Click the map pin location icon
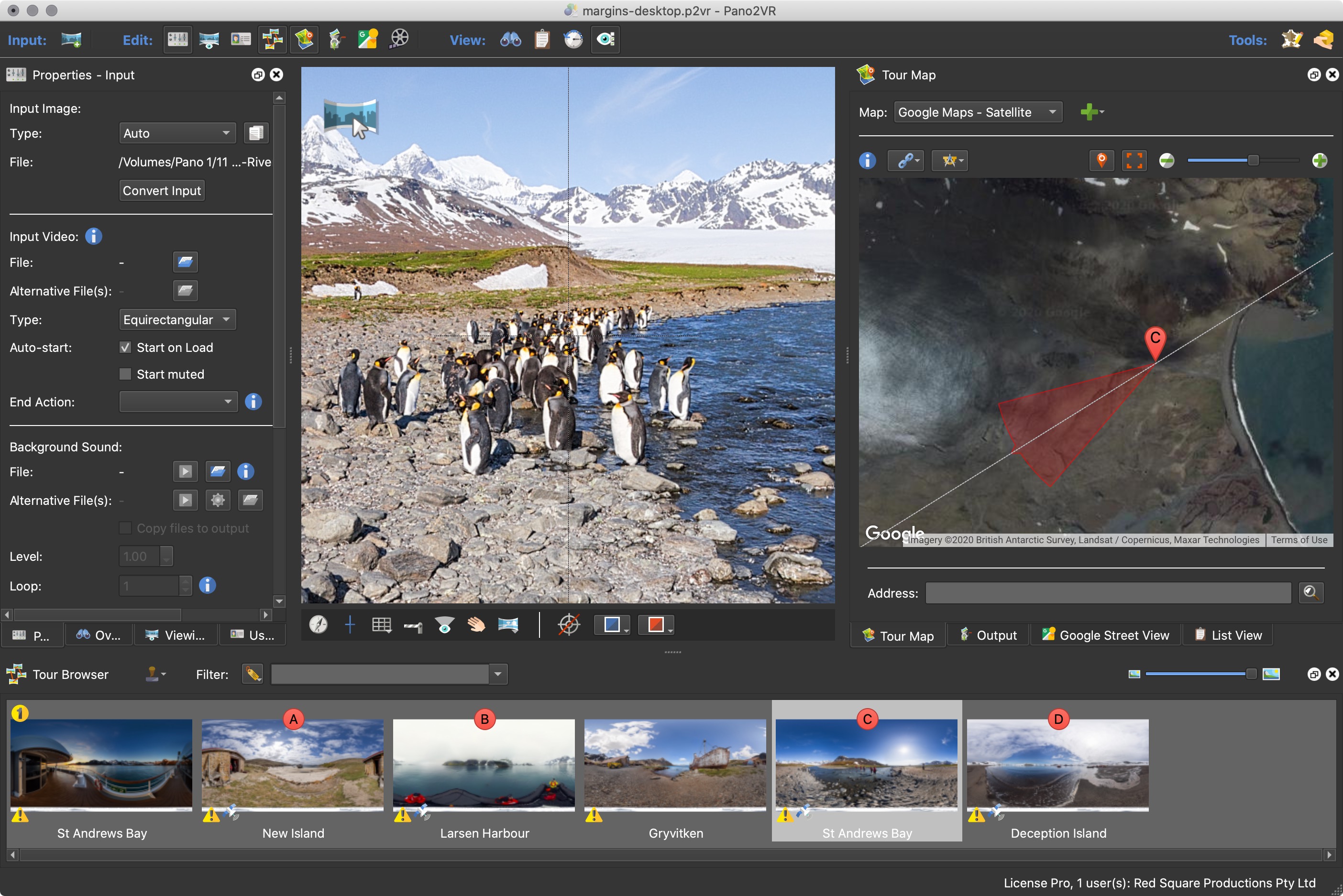The image size is (1343, 896). [1102, 161]
